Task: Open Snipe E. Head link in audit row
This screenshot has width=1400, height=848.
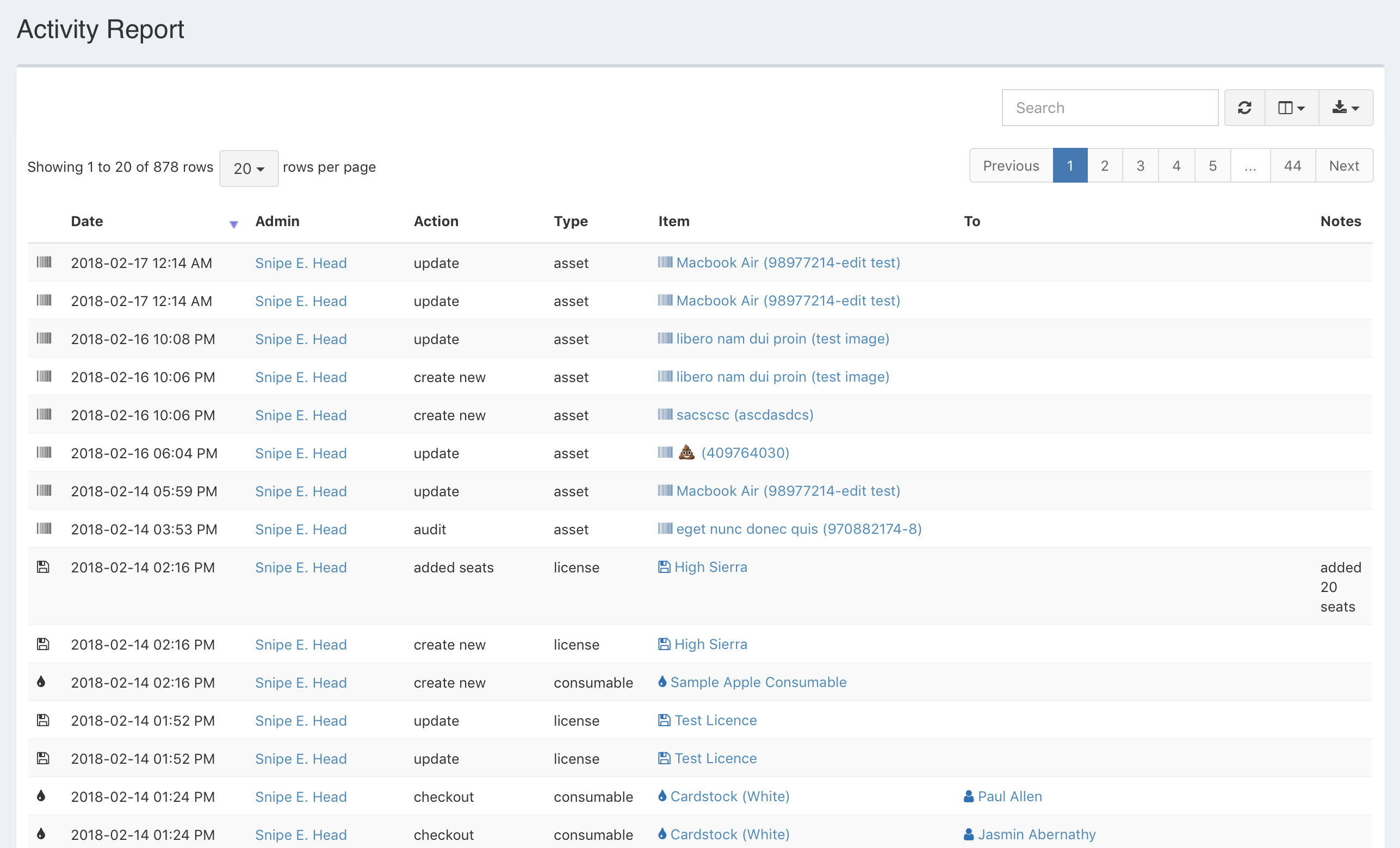Action: pos(301,529)
